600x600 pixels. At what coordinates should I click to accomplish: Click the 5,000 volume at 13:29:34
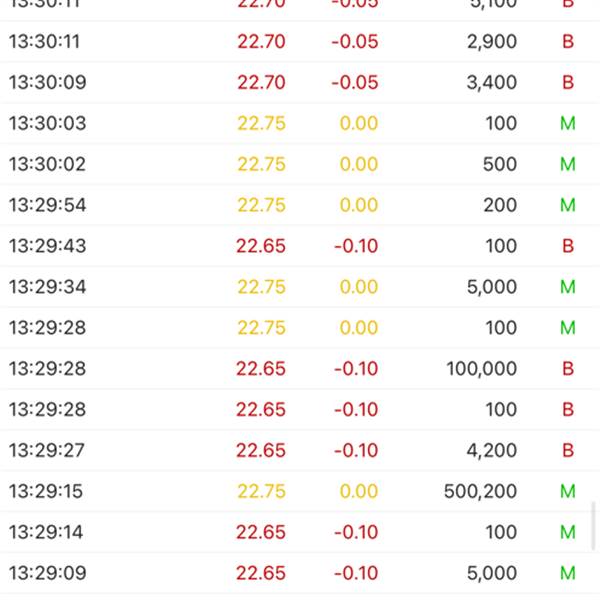[x=491, y=287]
